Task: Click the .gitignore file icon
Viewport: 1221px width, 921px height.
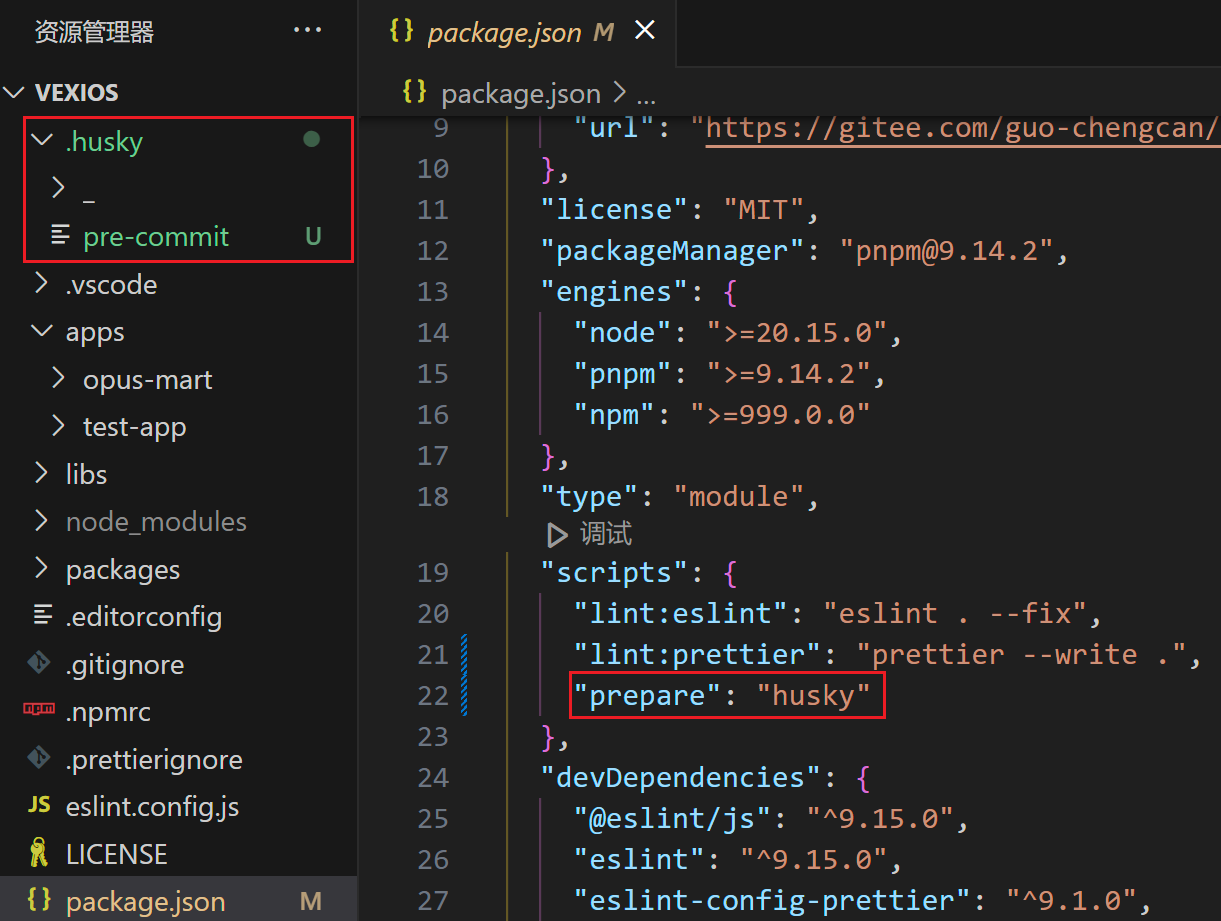Action: (x=39, y=664)
